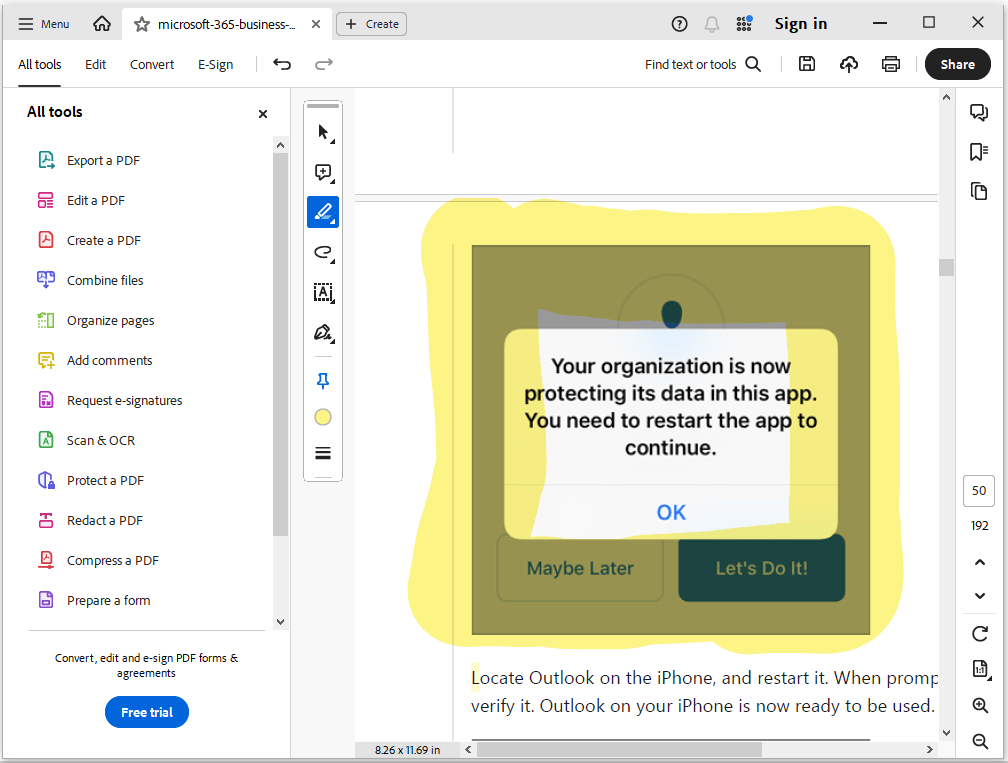Toggle the pin keep-tool-selected icon
This screenshot has width=1008, height=763.
click(323, 381)
